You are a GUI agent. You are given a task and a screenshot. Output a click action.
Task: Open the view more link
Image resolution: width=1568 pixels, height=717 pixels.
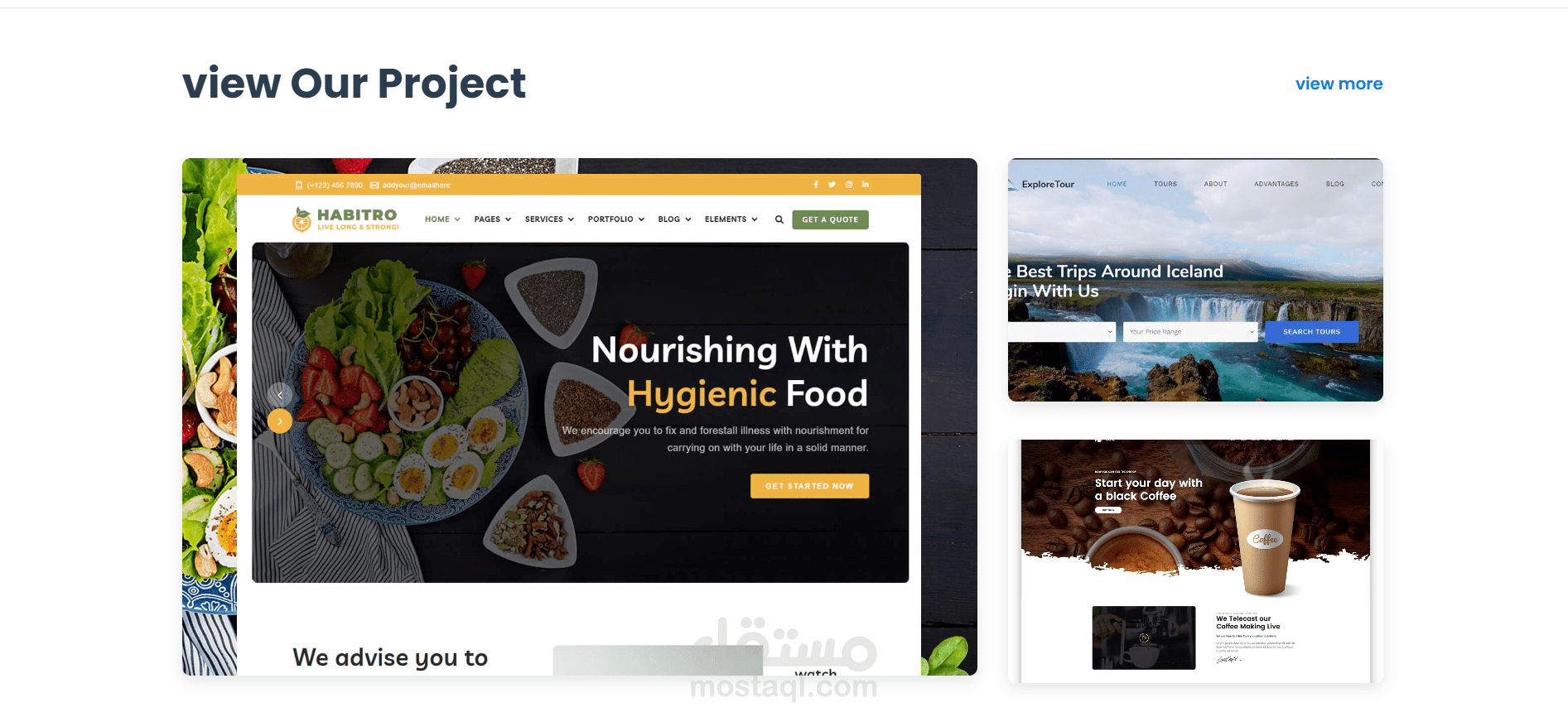1339,84
